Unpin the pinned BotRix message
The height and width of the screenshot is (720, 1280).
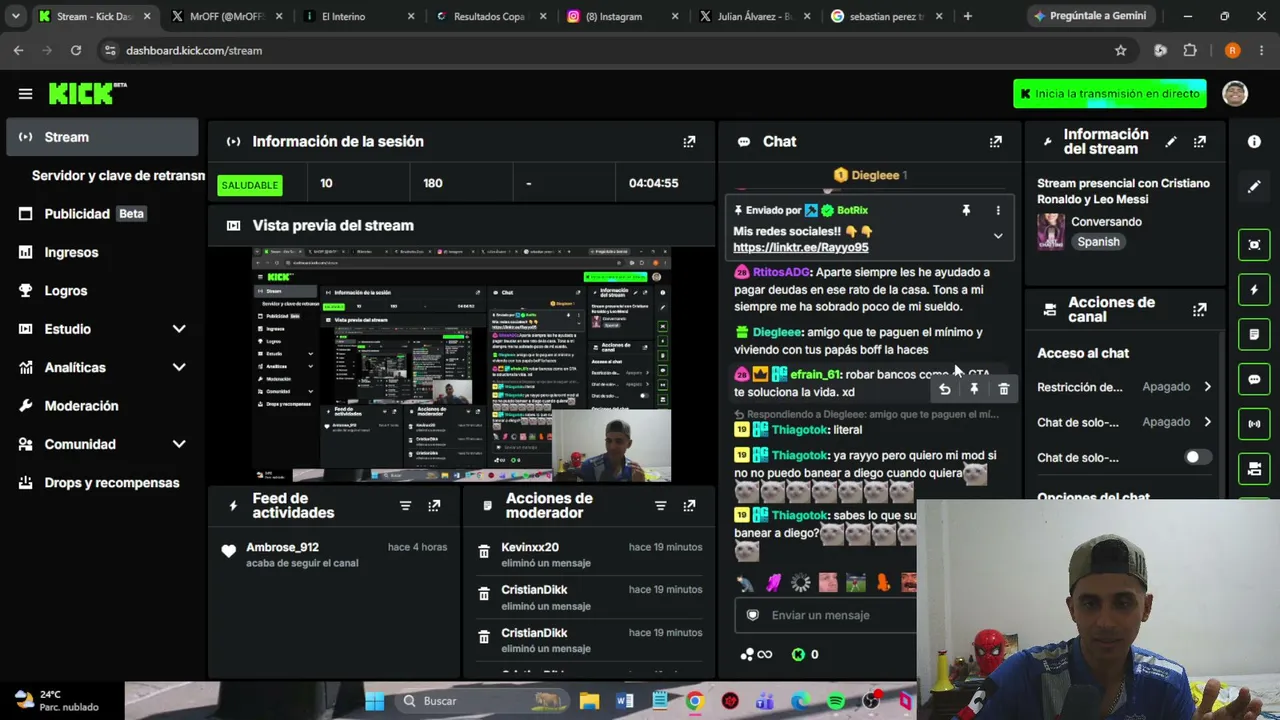[x=966, y=210]
